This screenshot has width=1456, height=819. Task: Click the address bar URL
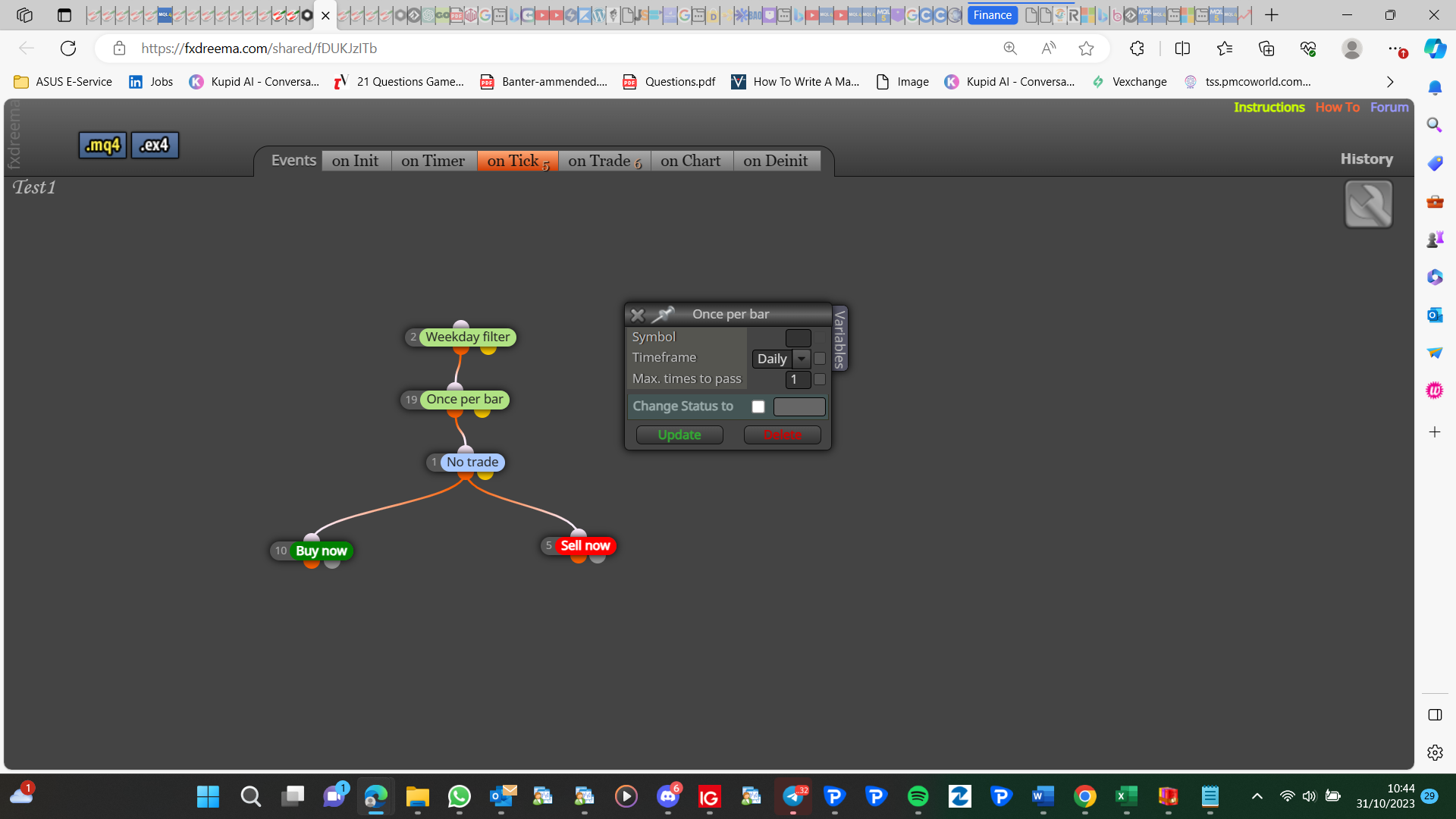point(259,49)
